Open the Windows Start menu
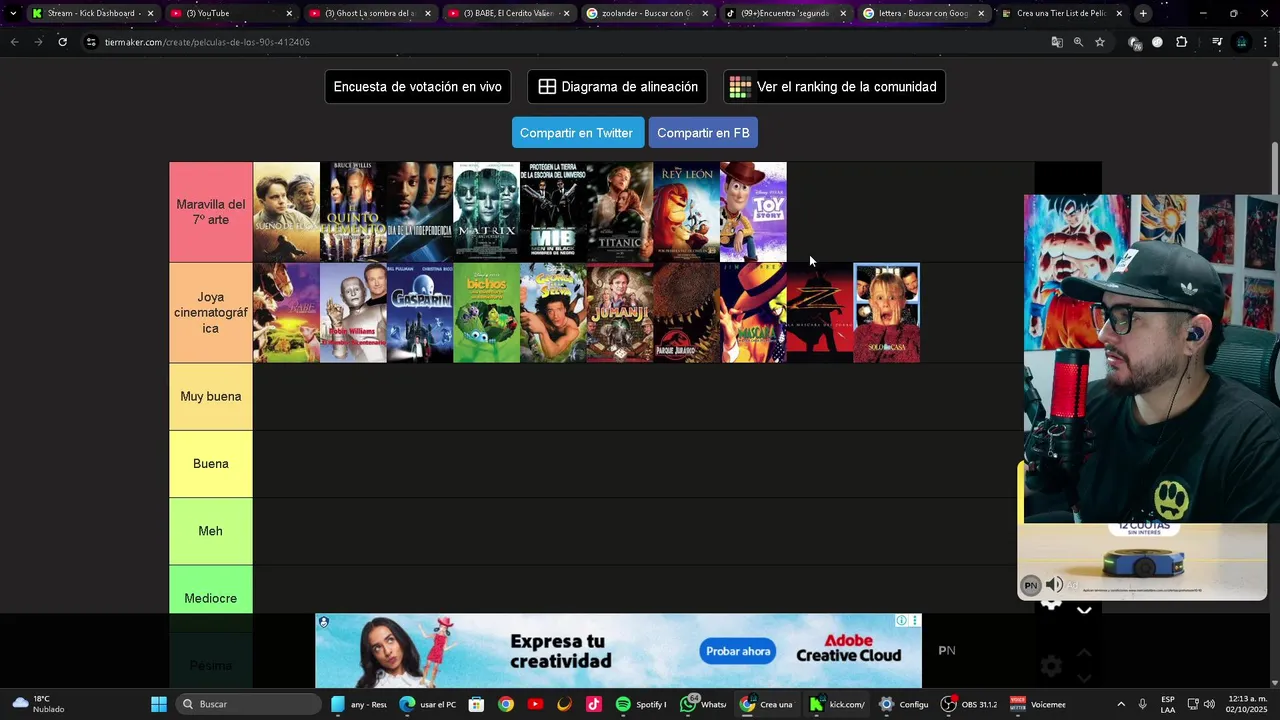The image size is (1280, 720). pyautogui.click(x=159, y=704)
